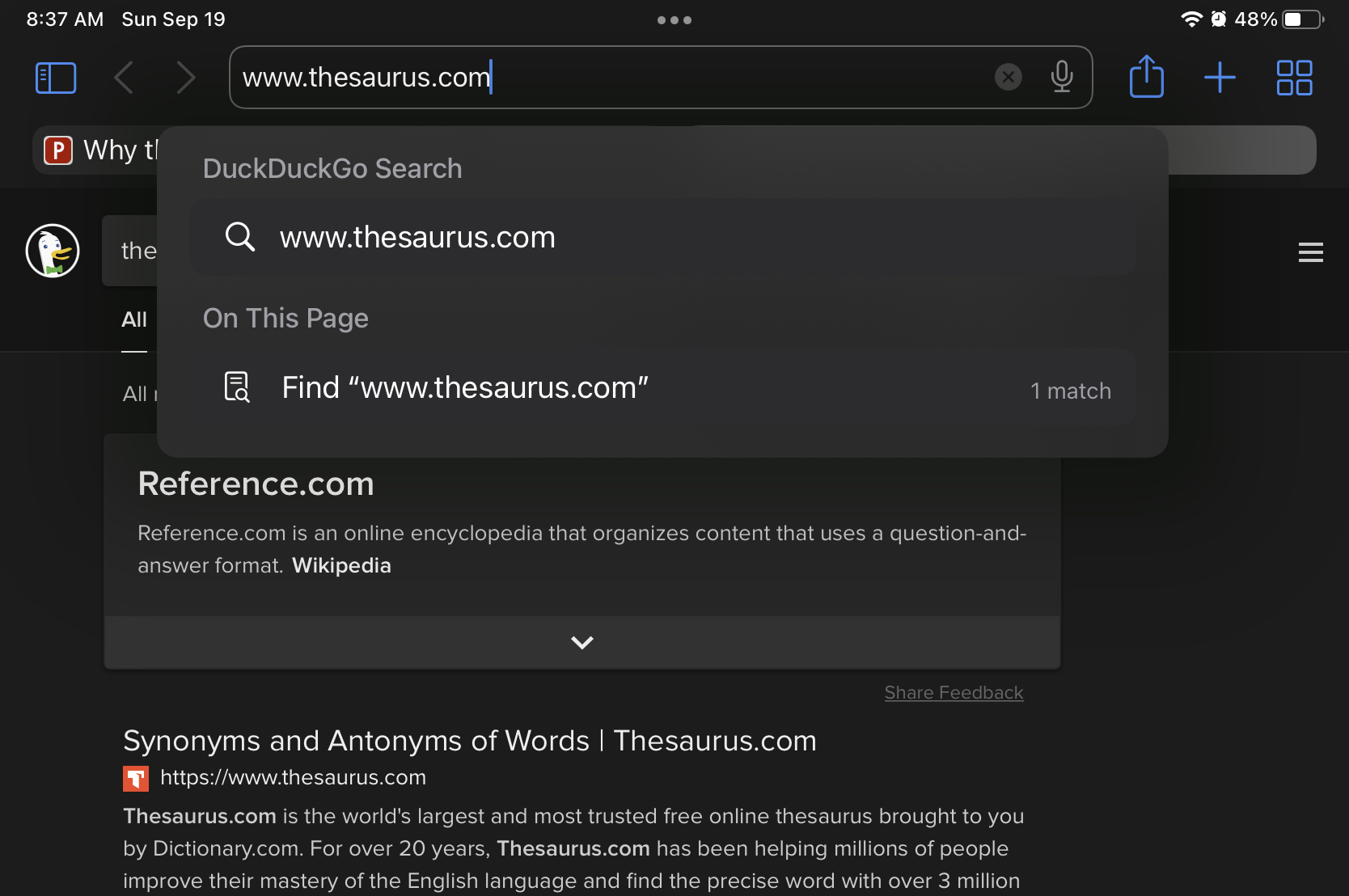Select the All results tab
The image size is (1349, 896).
click(x=134, y=319)
